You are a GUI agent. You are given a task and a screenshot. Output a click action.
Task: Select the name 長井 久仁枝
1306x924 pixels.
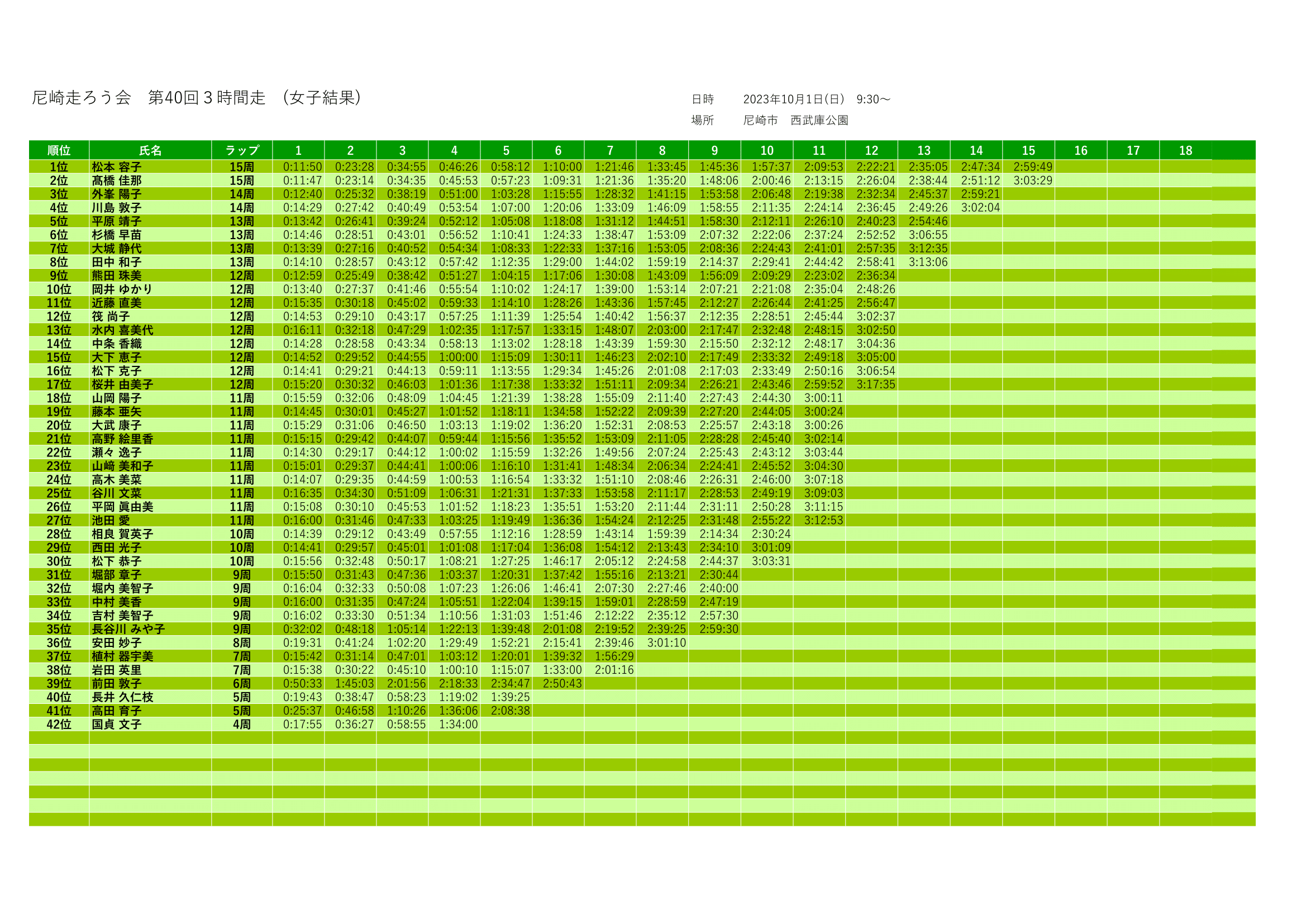coord(122,697)
